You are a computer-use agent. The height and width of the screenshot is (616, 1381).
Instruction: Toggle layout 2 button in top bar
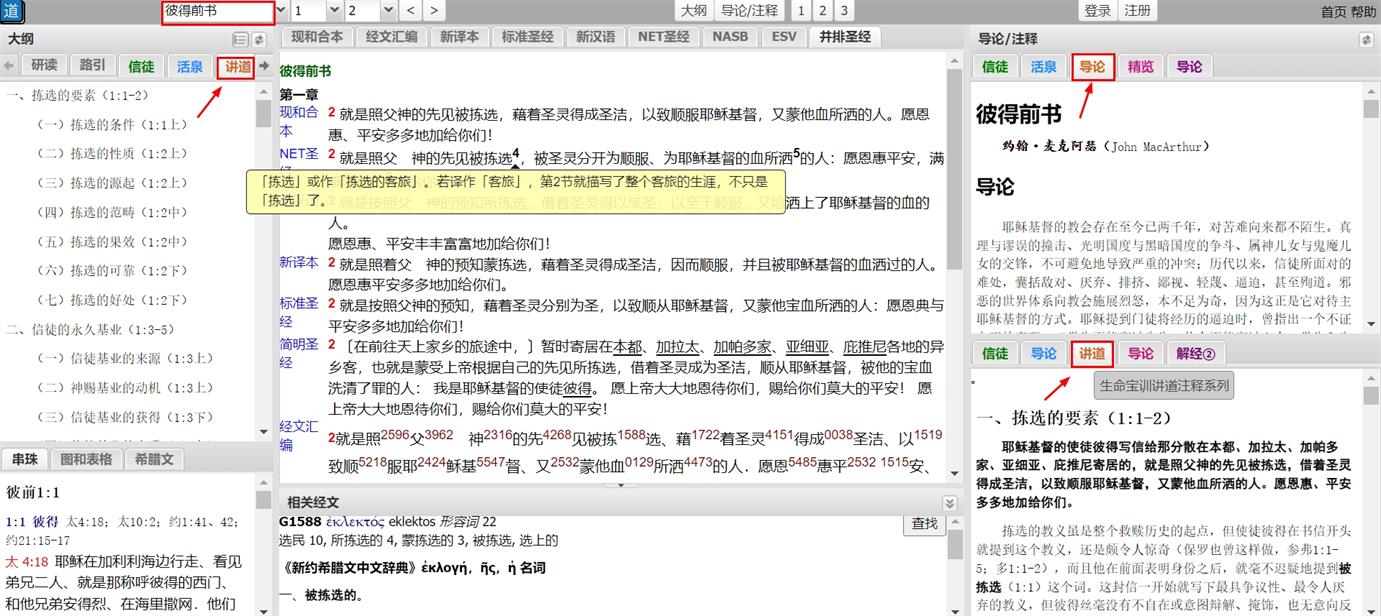pos(822,11)
